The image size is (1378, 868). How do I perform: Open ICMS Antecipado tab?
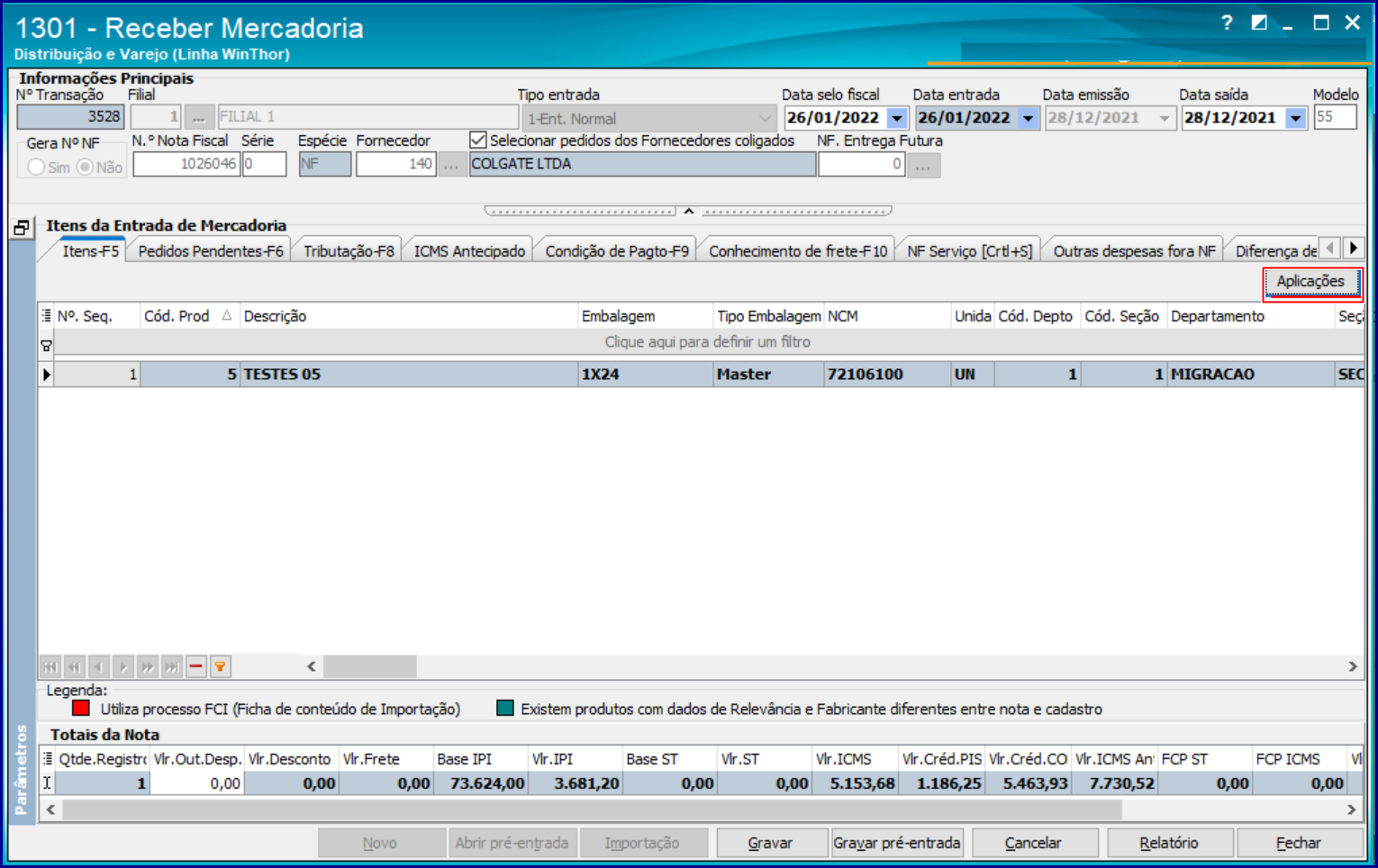click(x=469, y=251)
